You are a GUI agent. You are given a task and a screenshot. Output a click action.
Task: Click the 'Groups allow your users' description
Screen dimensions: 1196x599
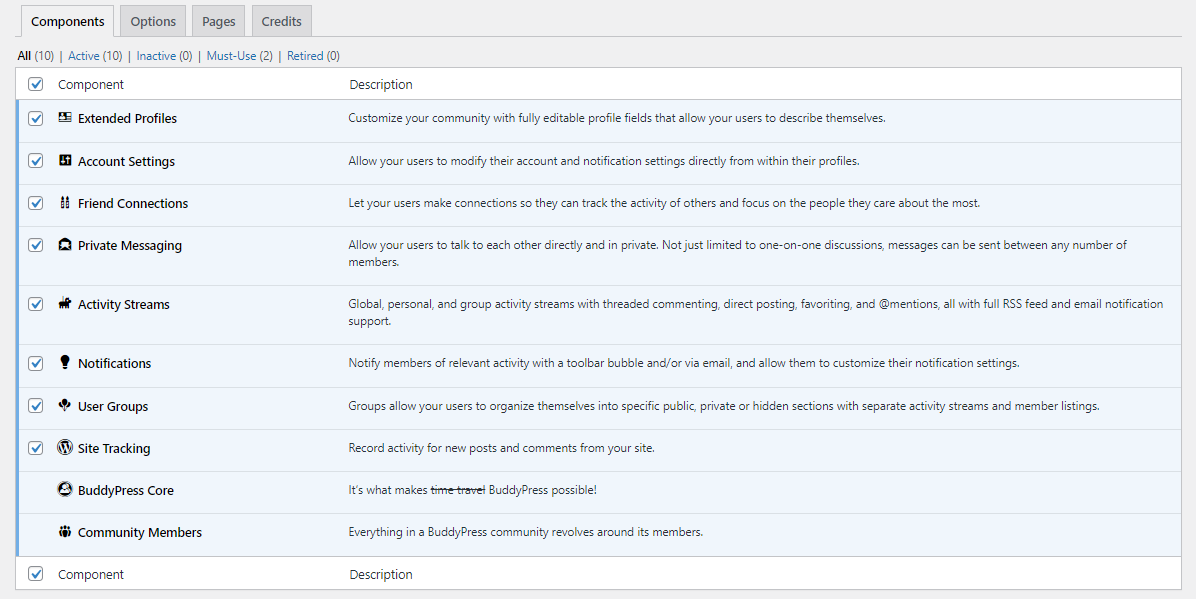(x=724, y=406)
